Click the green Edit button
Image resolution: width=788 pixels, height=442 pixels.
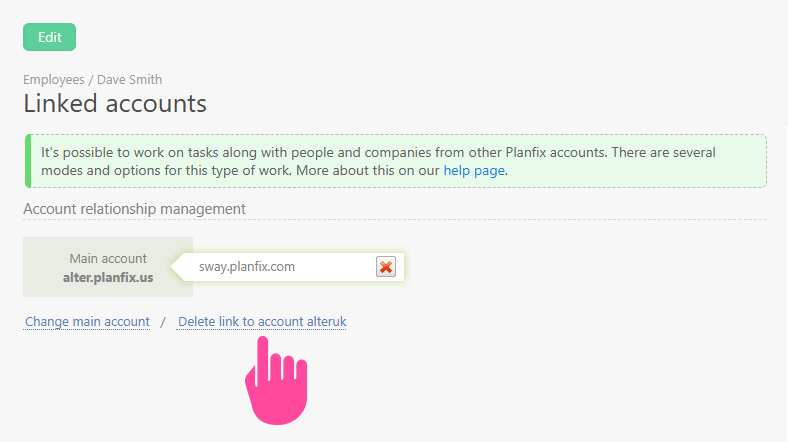click(49, 37)
